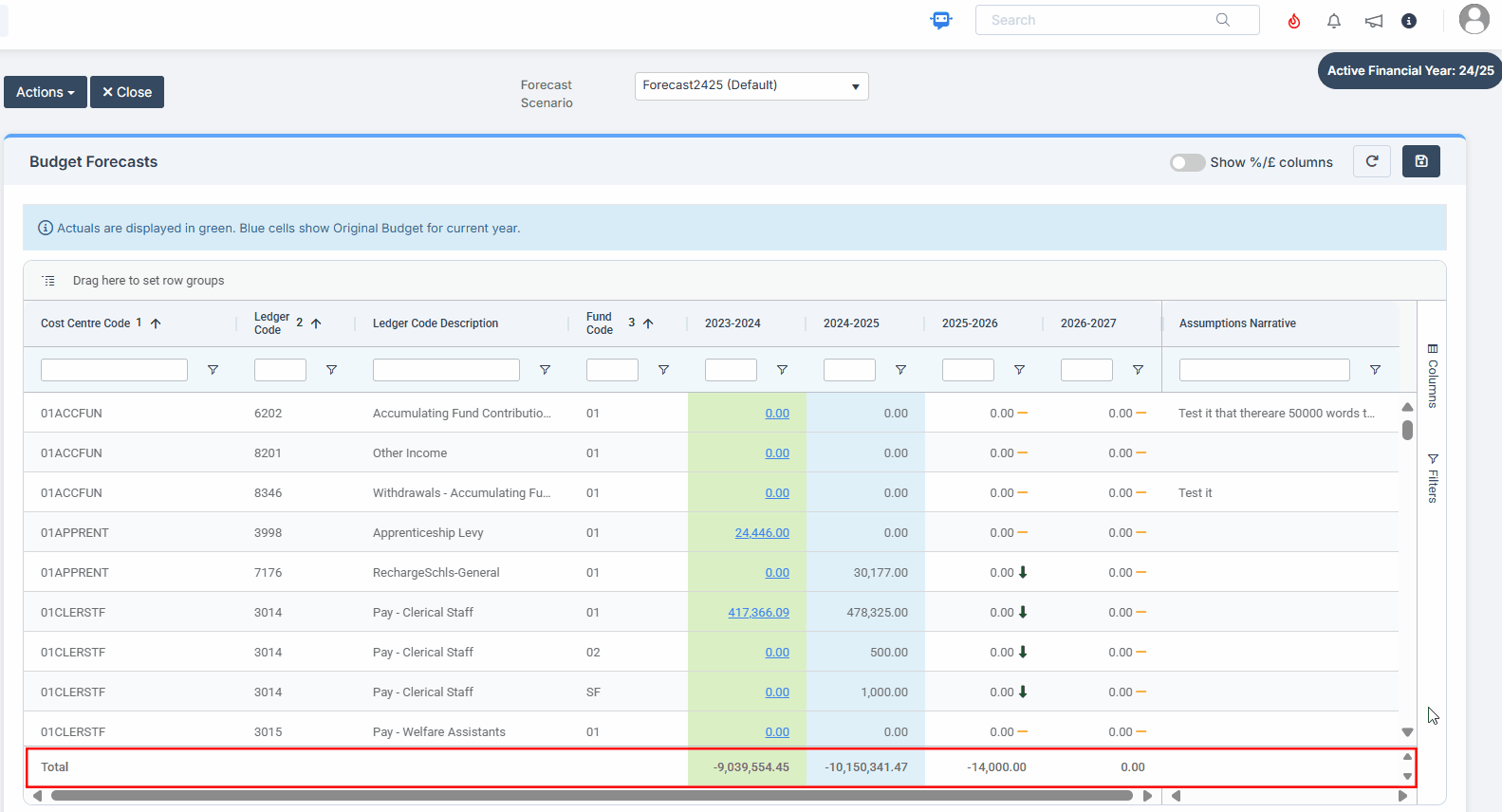
Task: Refresh the Budget Forecasts grid
Action: (1372, 161)
